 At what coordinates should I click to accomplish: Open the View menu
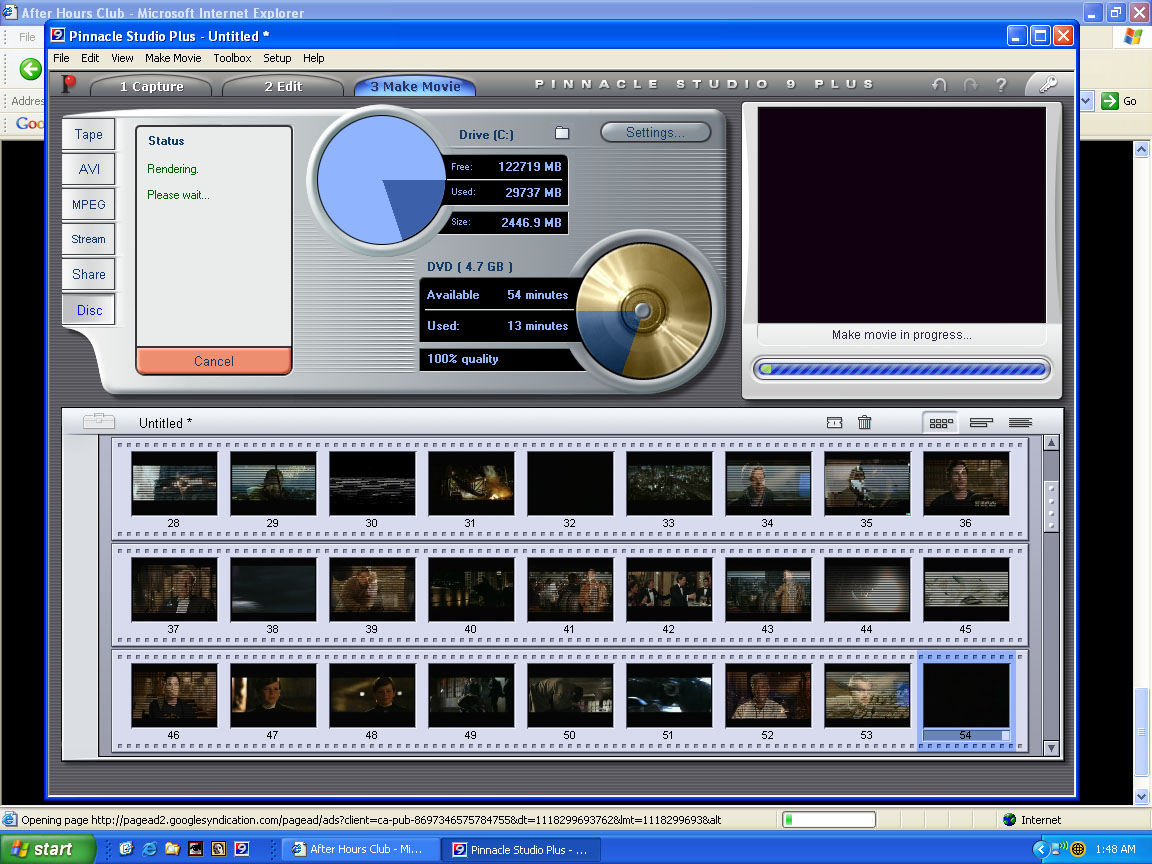coord(122,58)
